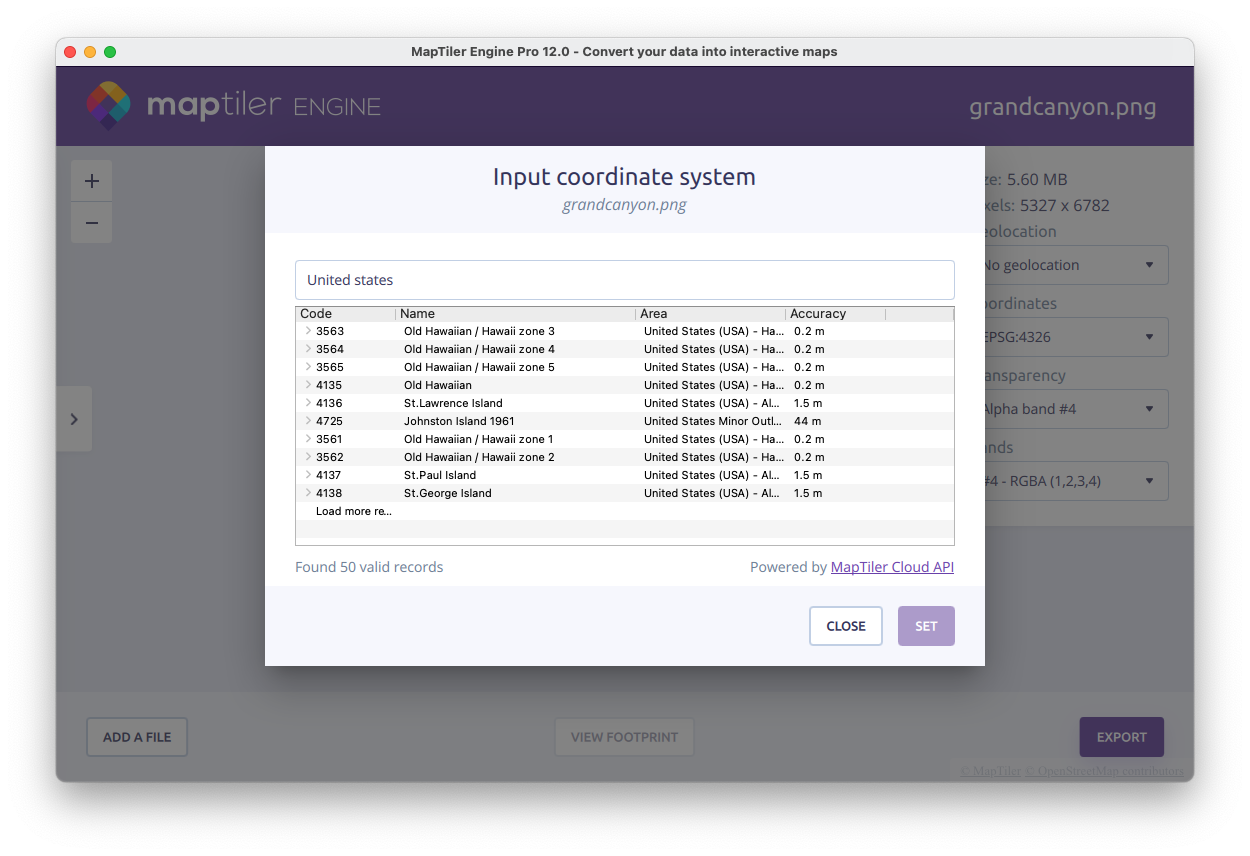Open the MapTiler Cloud API link
This screenshot has width=1250, height=856.
tap(892, 567)
